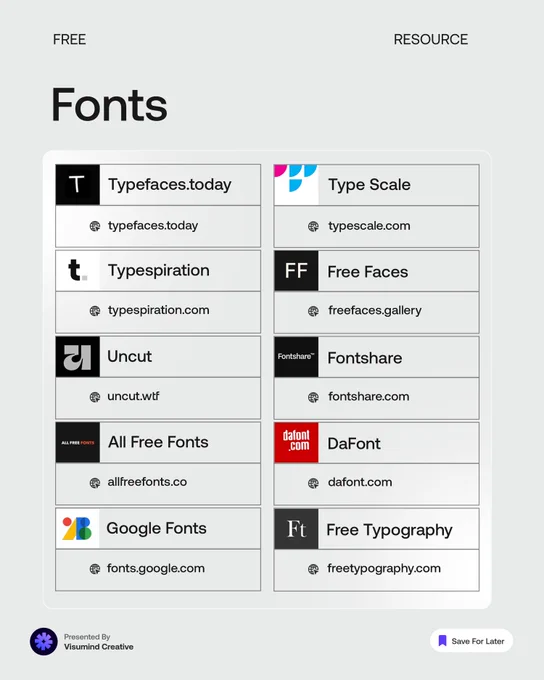Open the freefaces.gallery link
The width and height of the screenshot is (544, 680).
click(x=375, y=311)
